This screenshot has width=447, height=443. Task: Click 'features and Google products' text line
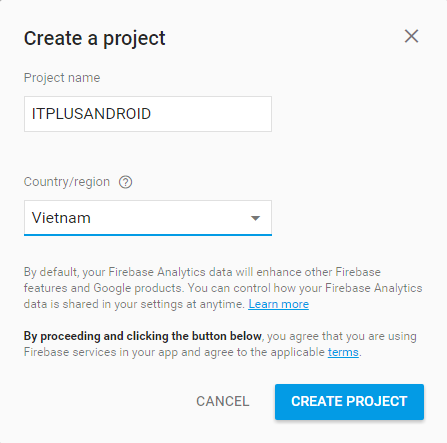point(104,288)
